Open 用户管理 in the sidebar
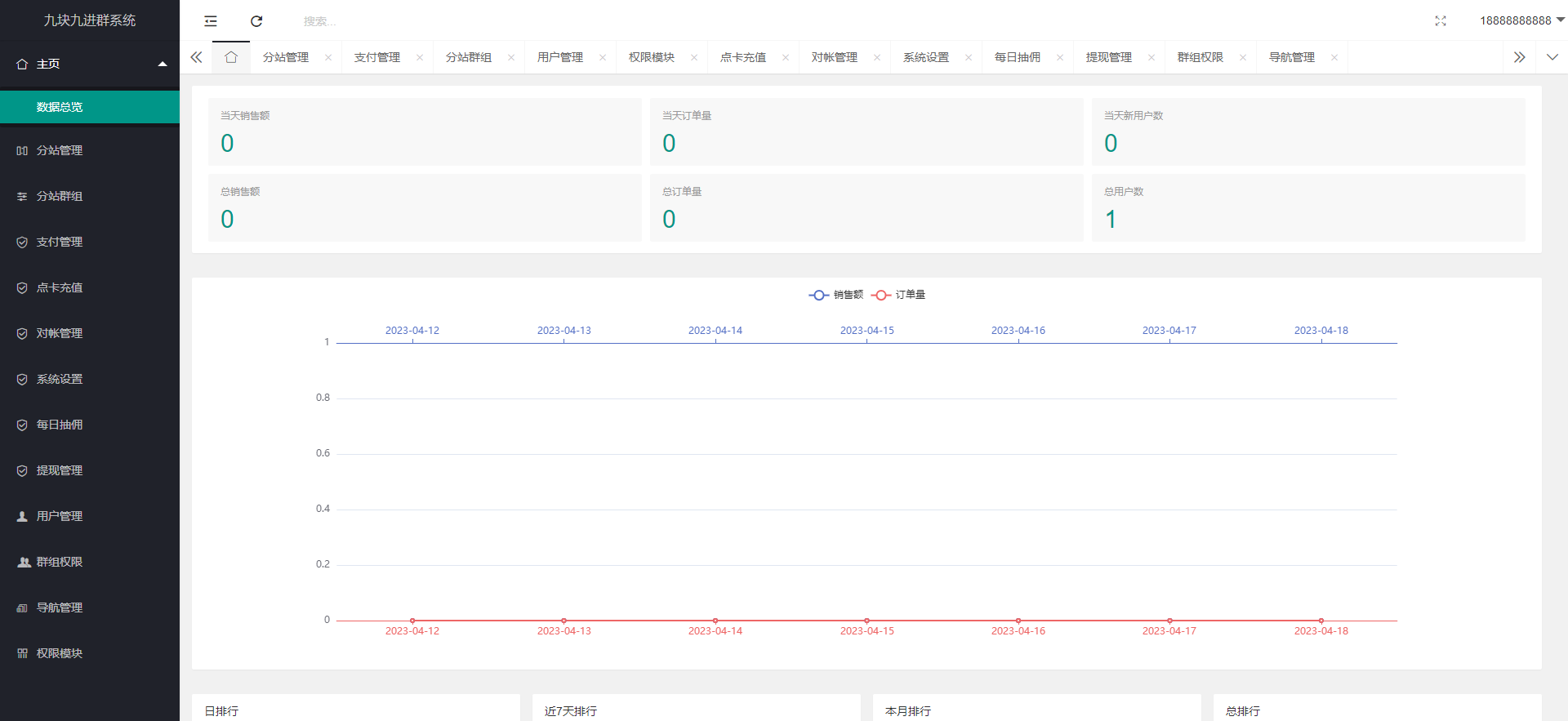The image size is (1568, 721). (x=90, y=516)
